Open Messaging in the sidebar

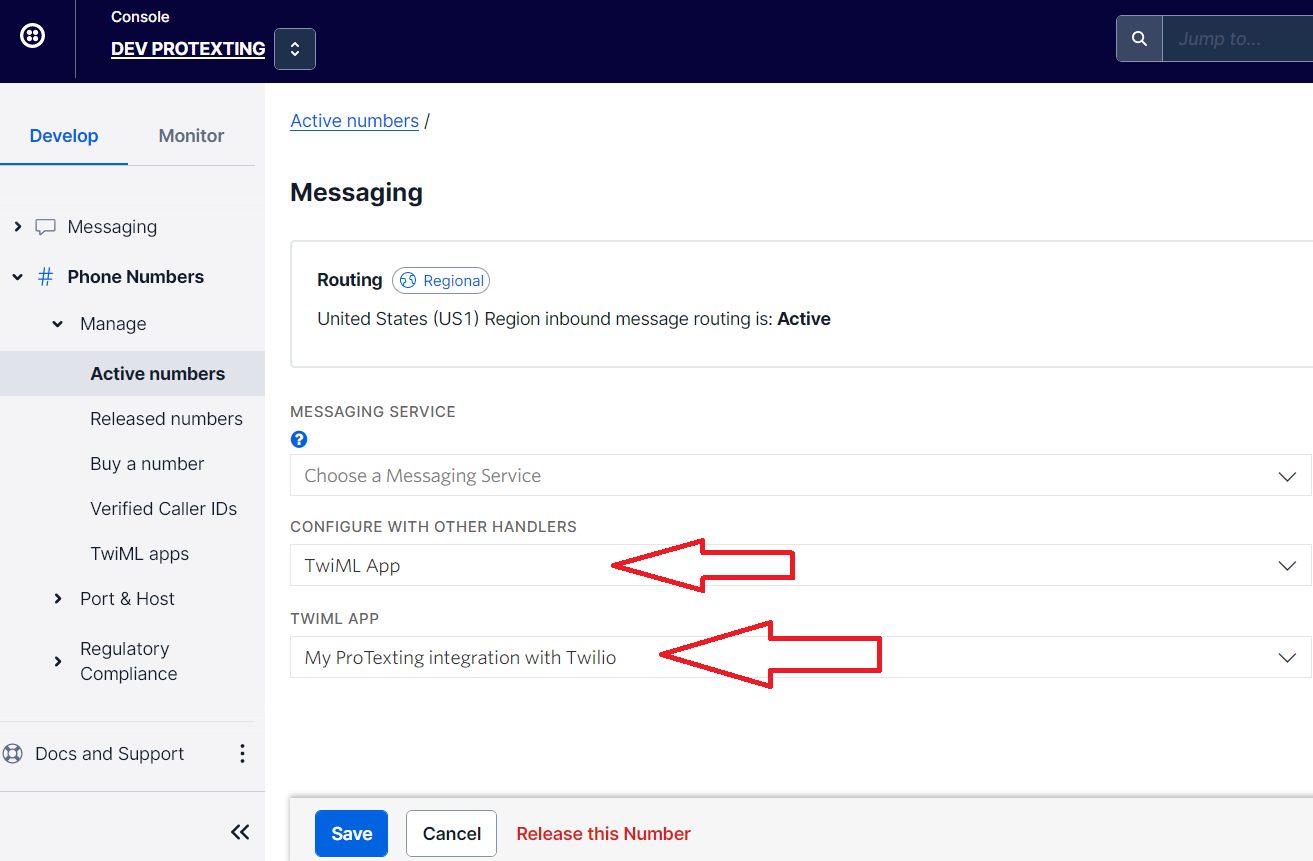point(112,227)
